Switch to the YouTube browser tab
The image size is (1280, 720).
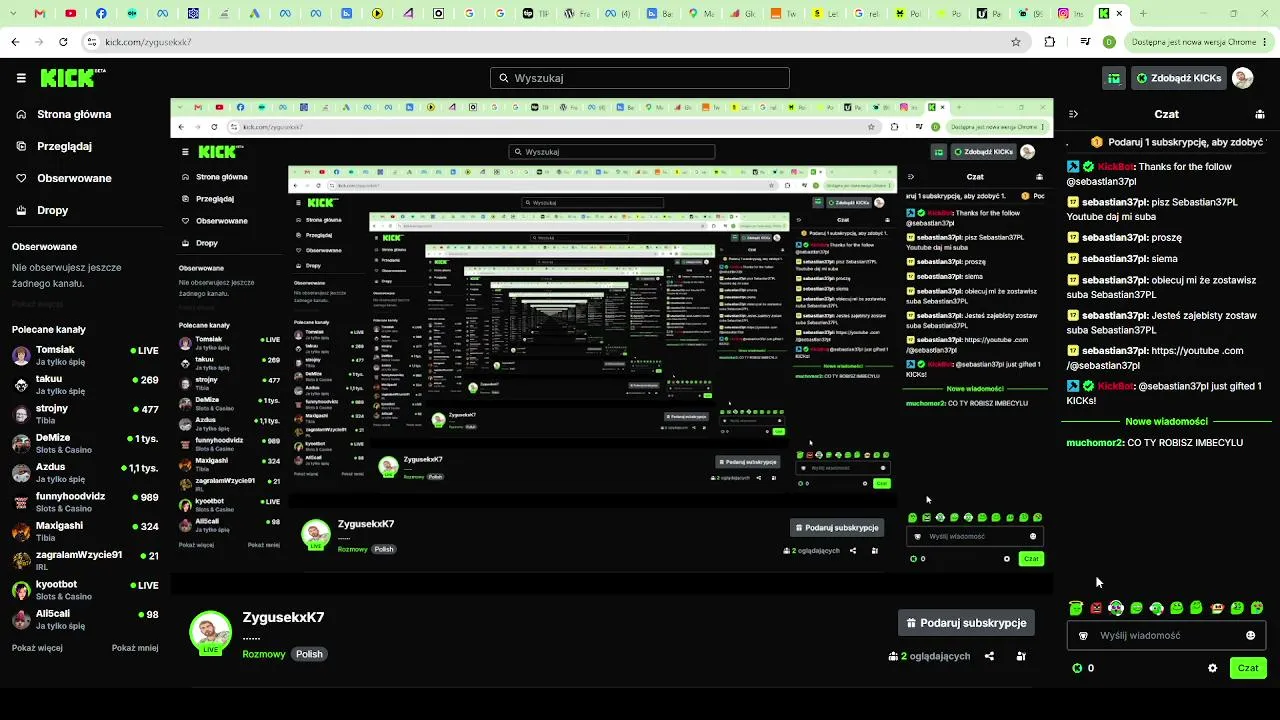tap(70, 14)
